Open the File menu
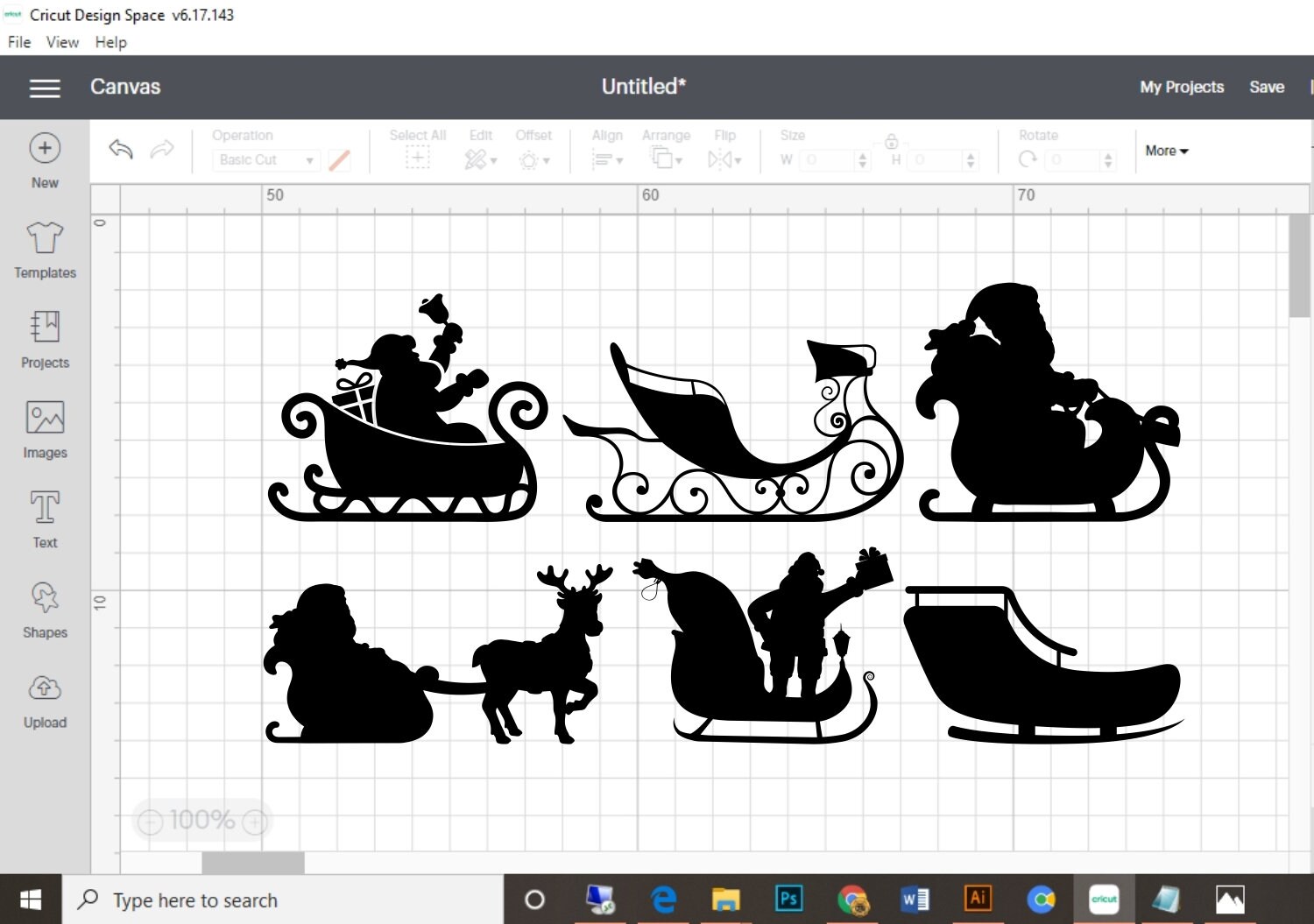The width and height of the screenshot is (1314, 924). click(18, 42)
